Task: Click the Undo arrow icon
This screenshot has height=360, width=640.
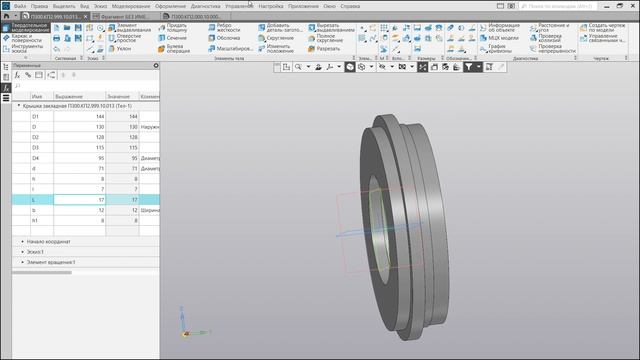Action: [x=57, y=49]
